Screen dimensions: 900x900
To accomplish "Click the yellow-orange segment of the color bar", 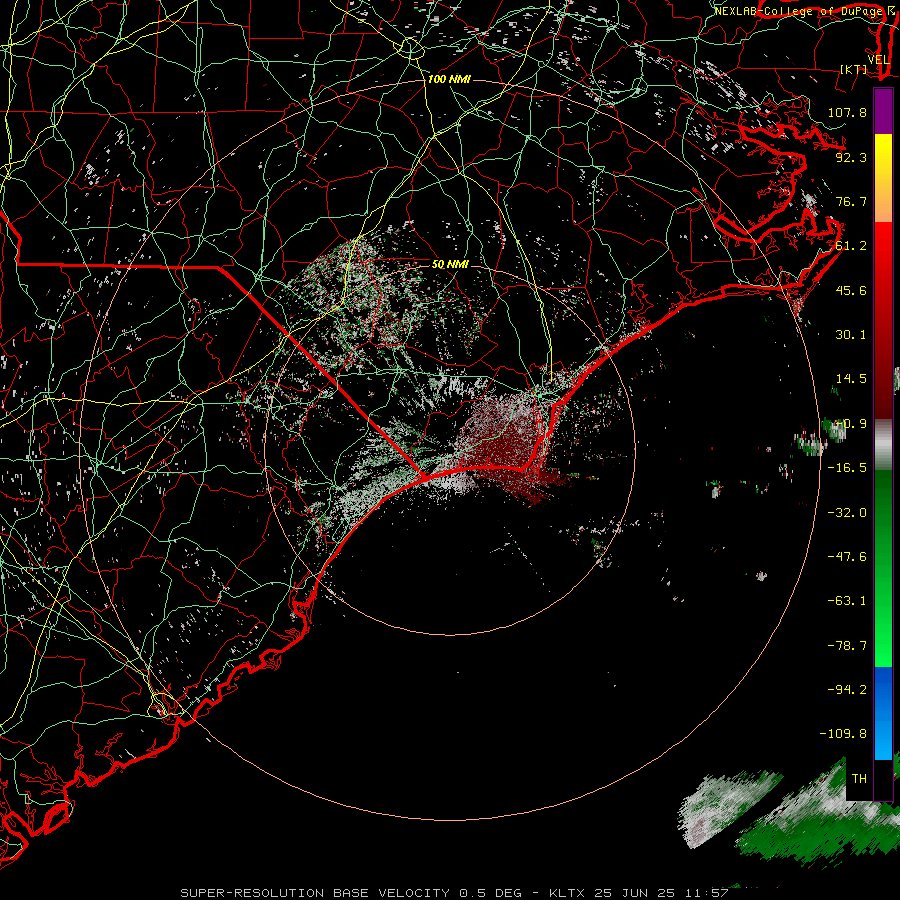I will 883,178.
